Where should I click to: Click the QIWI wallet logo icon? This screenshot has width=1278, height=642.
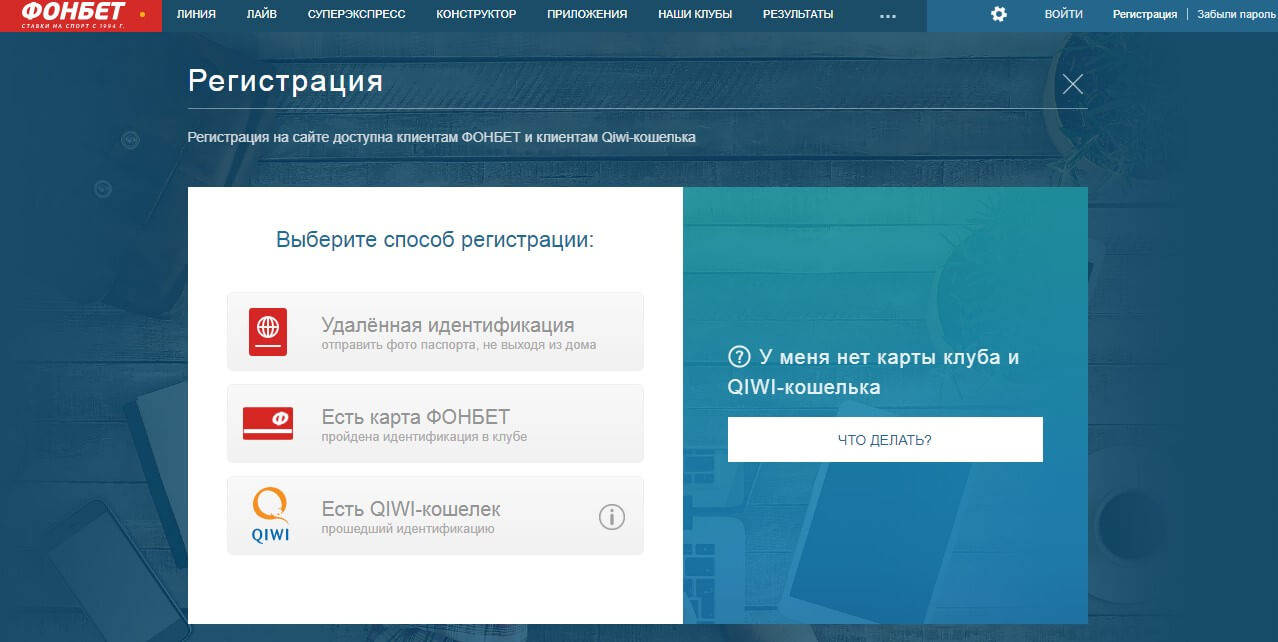coord(270,516)
